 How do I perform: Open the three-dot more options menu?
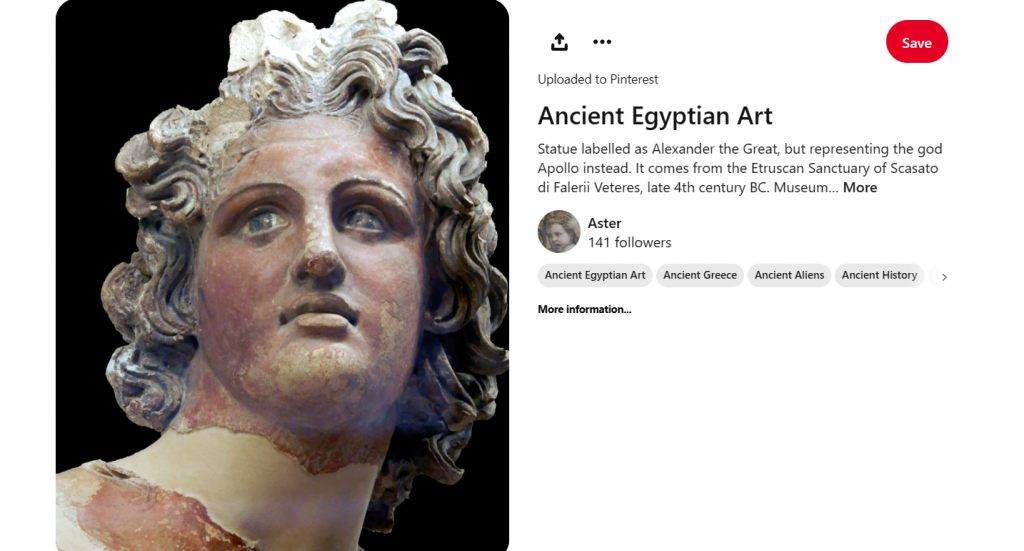[x=602, y=42]
